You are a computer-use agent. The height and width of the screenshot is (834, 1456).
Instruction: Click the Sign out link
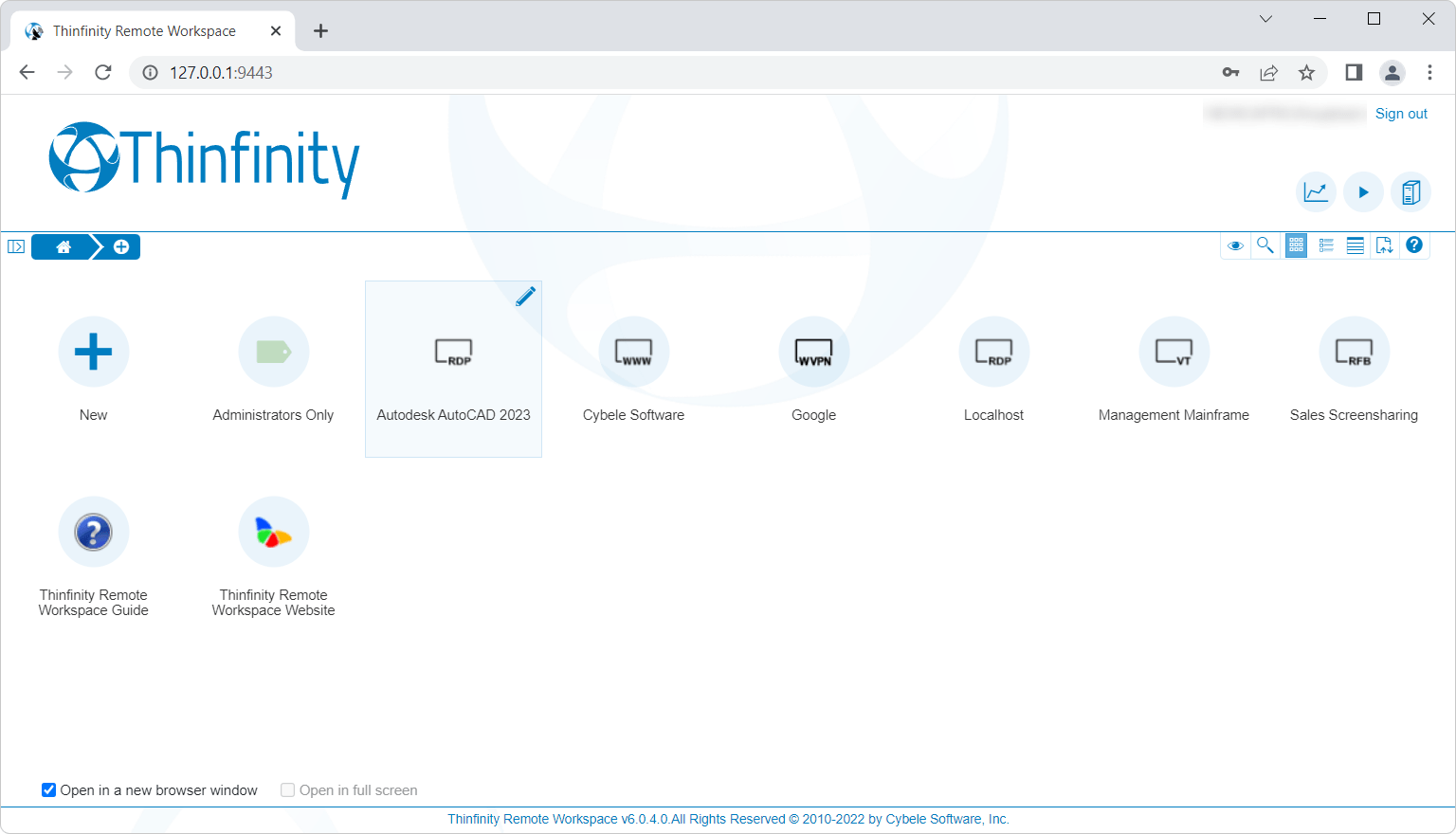point(1401,114)
